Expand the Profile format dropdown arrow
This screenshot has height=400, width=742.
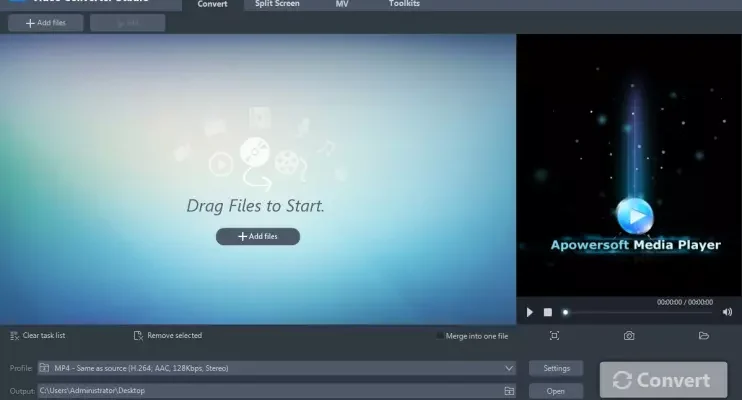click(x=509, y=368)
